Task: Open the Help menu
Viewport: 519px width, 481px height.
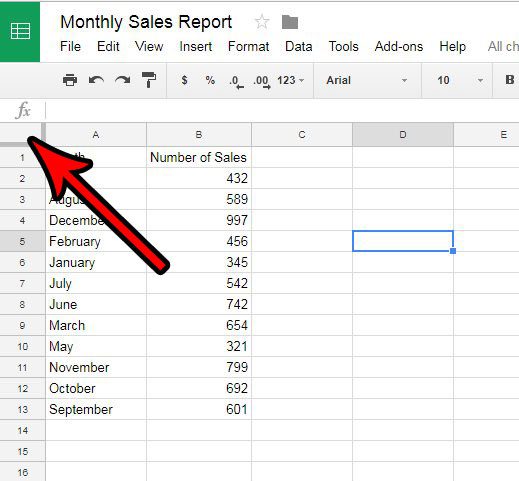Action: [452, 46]
